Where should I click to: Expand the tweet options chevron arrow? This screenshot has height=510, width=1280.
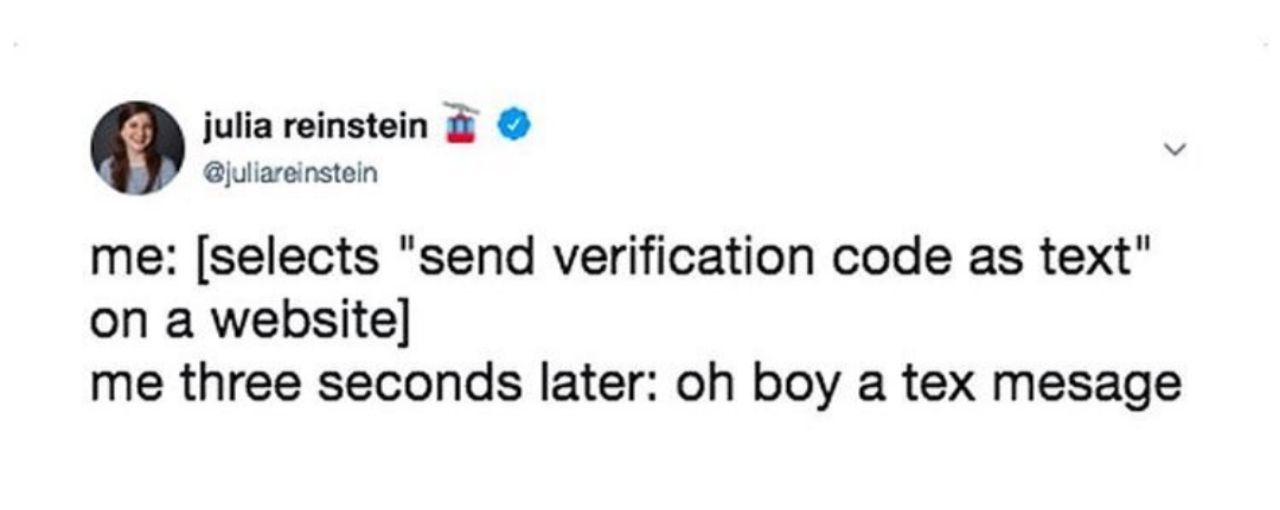(x=1178, y=149)
